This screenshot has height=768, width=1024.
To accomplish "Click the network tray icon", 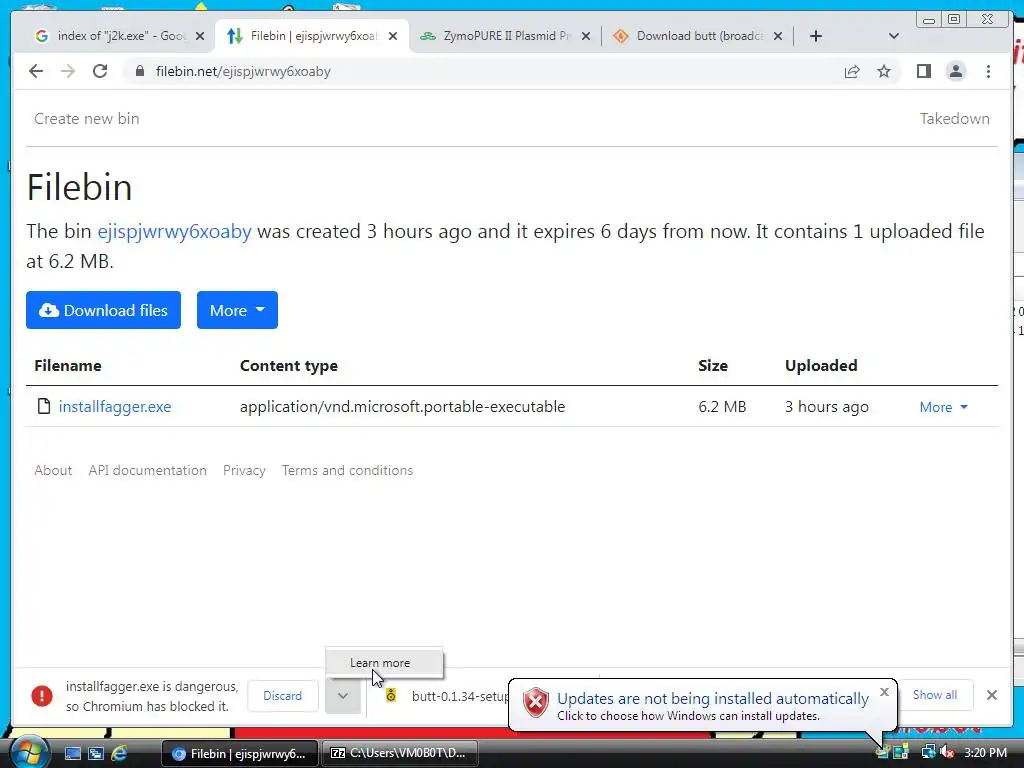I will 927,753.
